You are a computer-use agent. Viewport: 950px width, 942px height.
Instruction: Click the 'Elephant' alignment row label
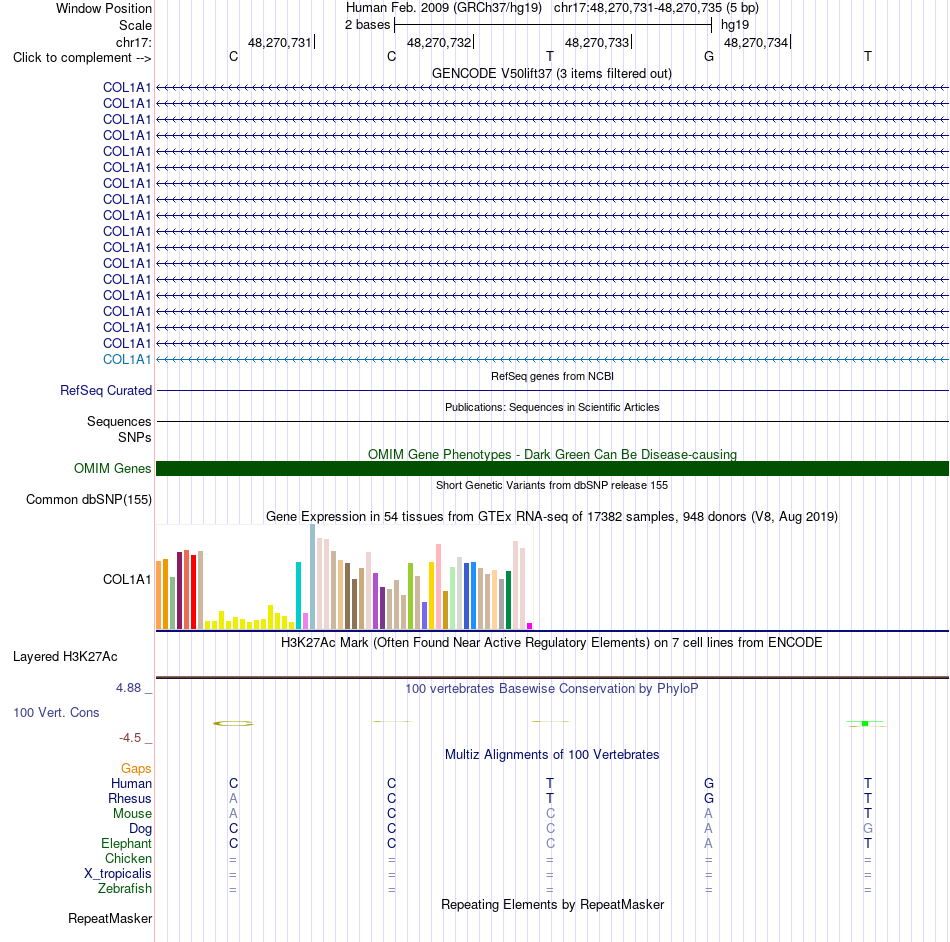coord(126,844)
